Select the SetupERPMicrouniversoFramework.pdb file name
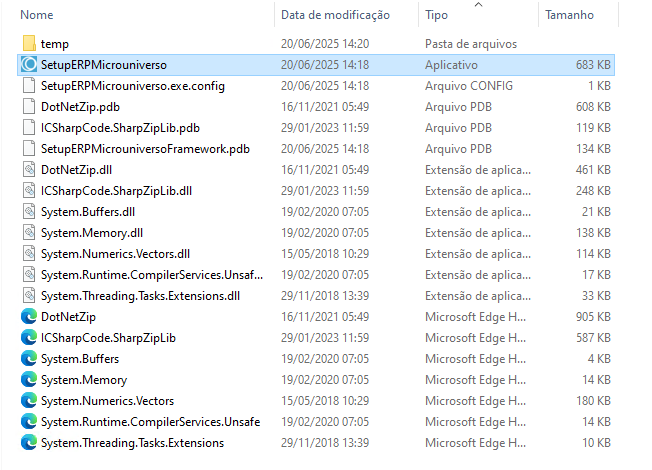The image size is (652, 470). [145, 149]
